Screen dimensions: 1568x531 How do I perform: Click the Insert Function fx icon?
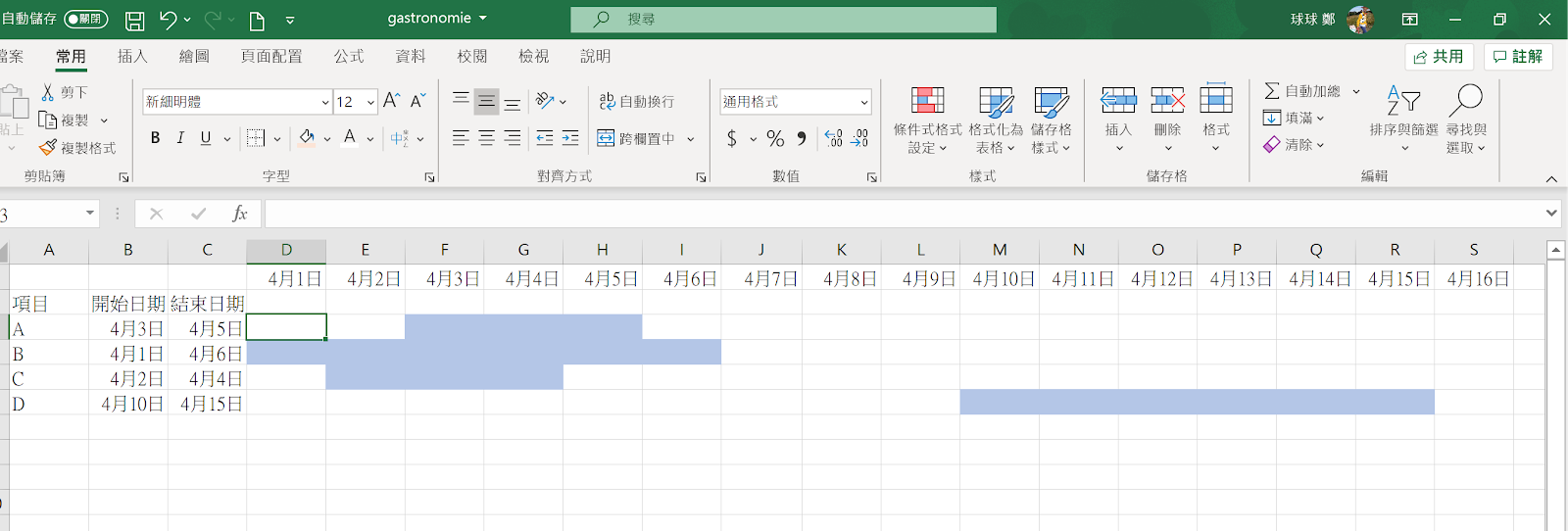[239, 214]
